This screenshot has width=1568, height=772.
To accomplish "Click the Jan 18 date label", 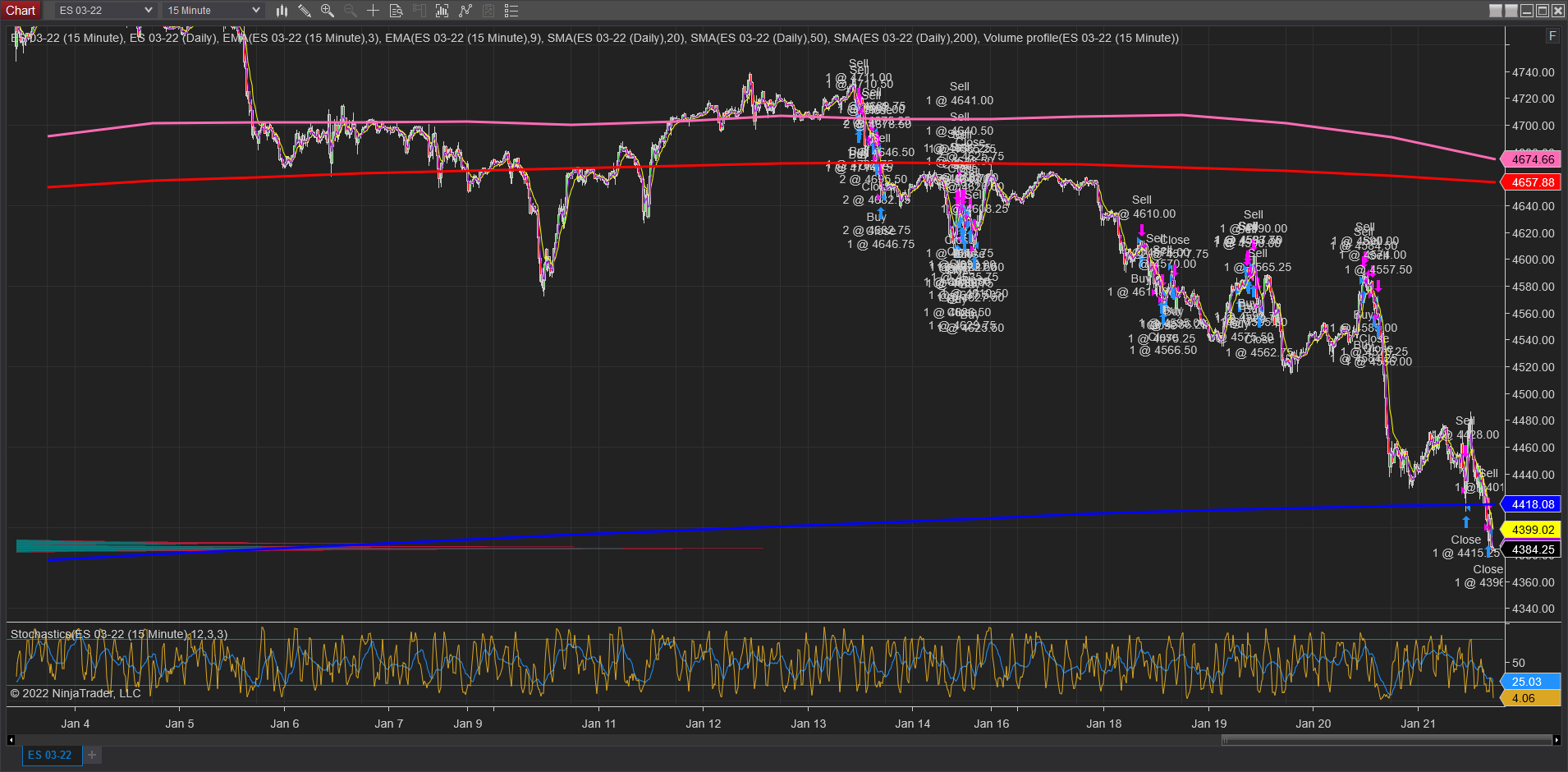I will click(x=1104, y=724).
